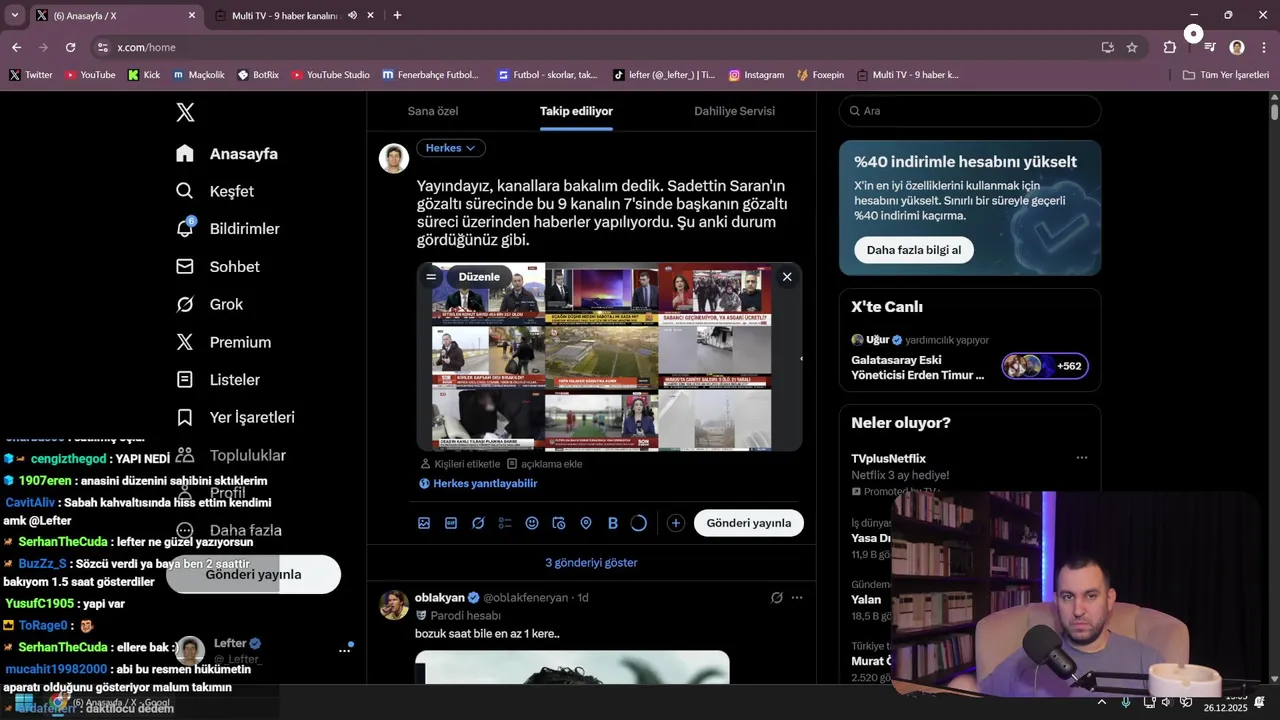The height and width of the screenshot is (720, 1280).
Task: Open Grok actions on oblakyan post
Action: [x=776, y=598]
